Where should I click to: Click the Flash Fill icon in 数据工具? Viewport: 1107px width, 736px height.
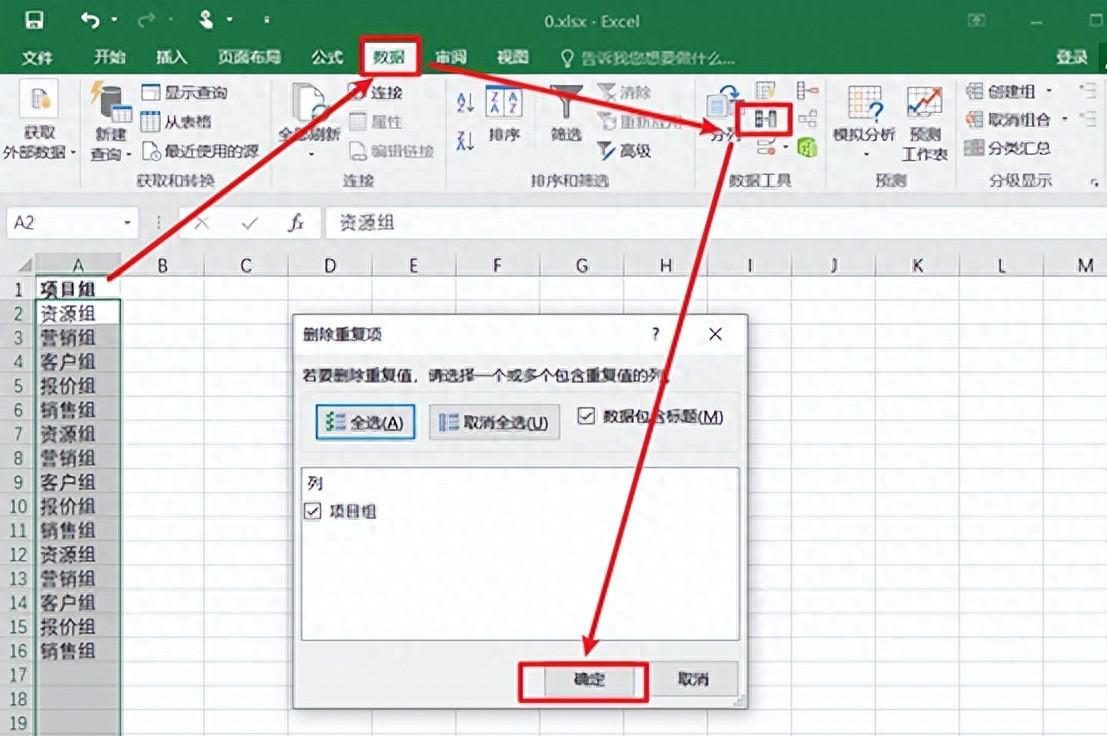tap(765, 90)
